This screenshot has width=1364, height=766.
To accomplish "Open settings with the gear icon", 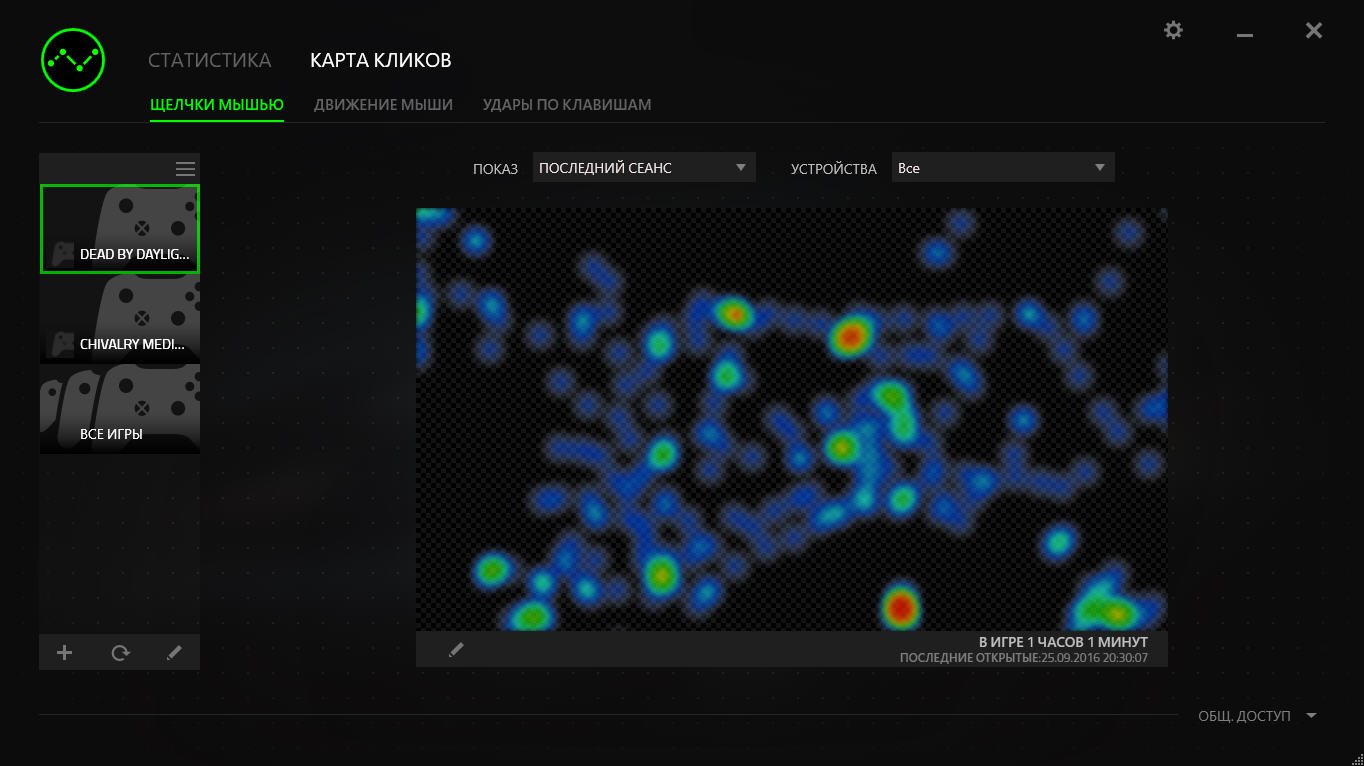I will coord(1173,31).
